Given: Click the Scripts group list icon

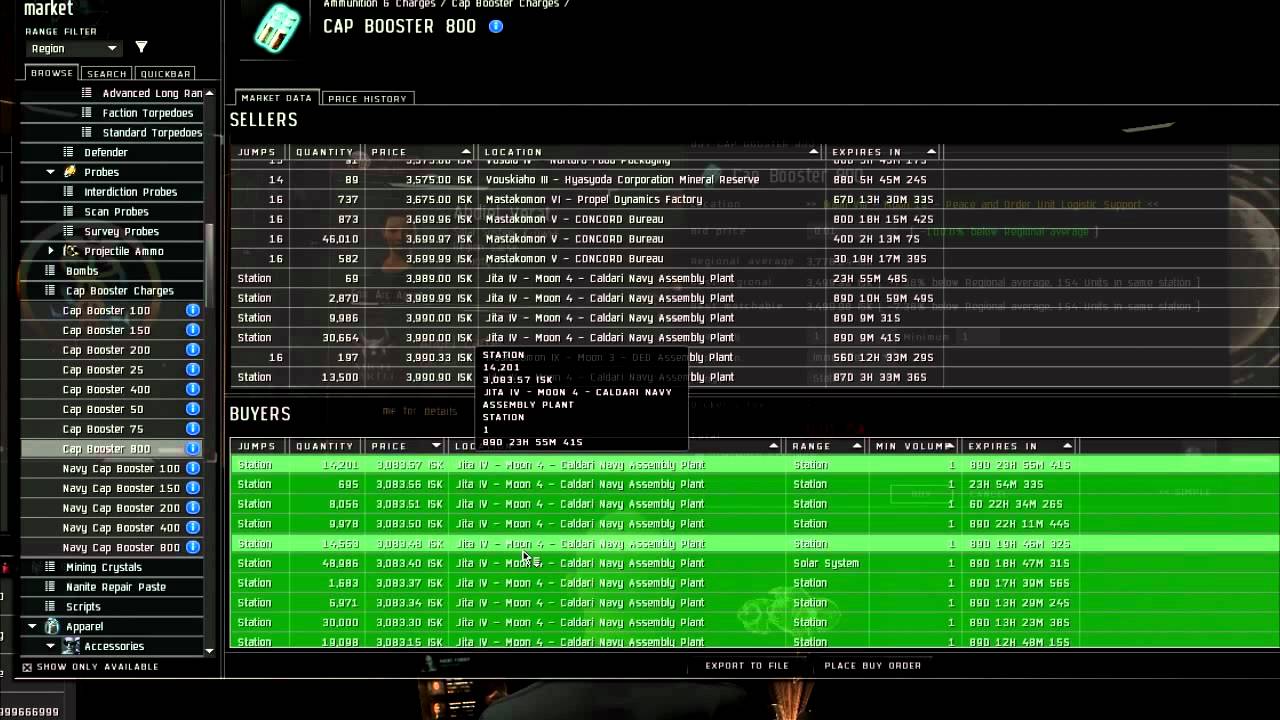Looking at the screenshot, I should click(50, 606).
